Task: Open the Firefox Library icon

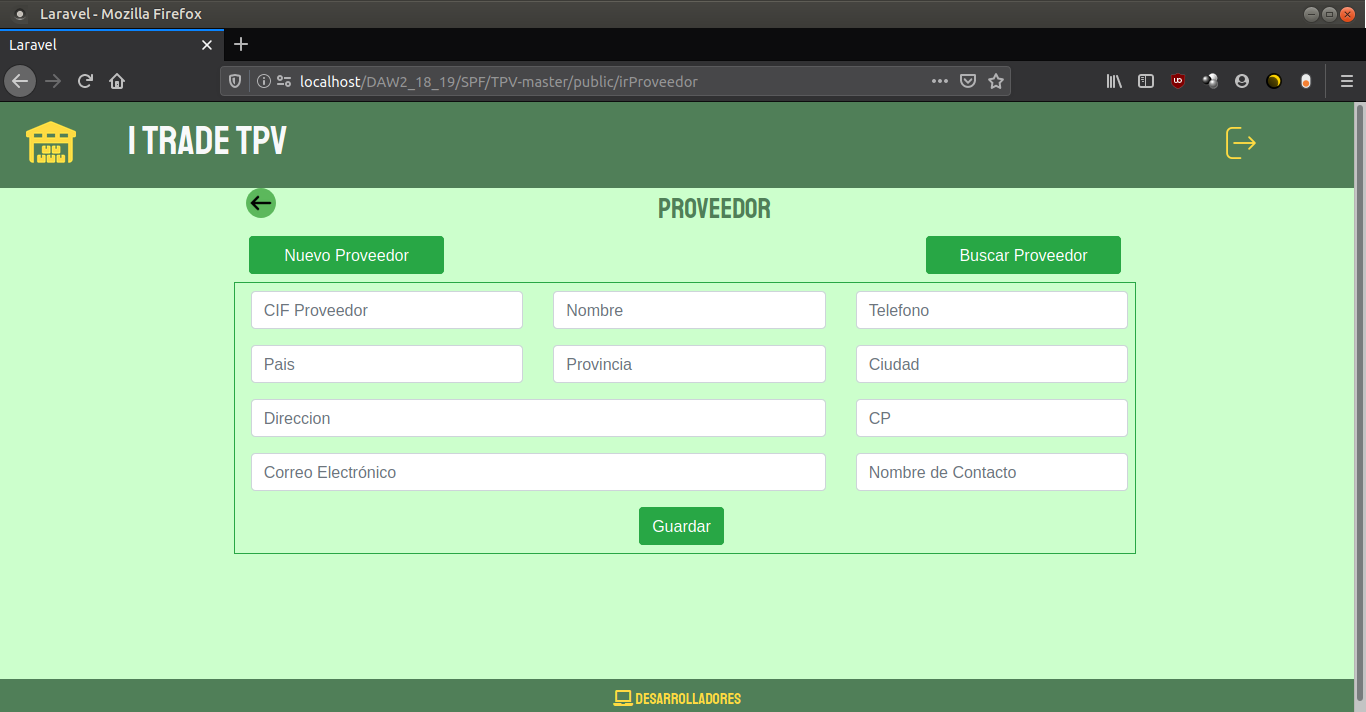Action: pyautogui.click(x=1114, y=81)
